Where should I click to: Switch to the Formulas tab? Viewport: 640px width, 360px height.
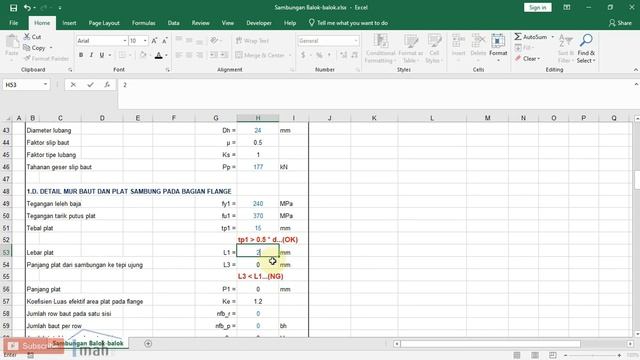tap(144, 23)
